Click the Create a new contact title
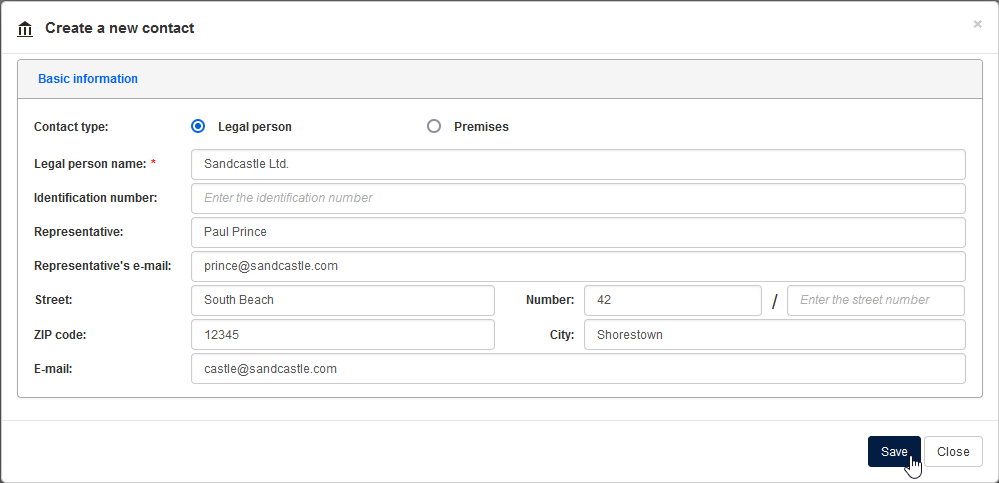Screen dimensions: 999x483 pyautogui.click(x=120, y=28)
